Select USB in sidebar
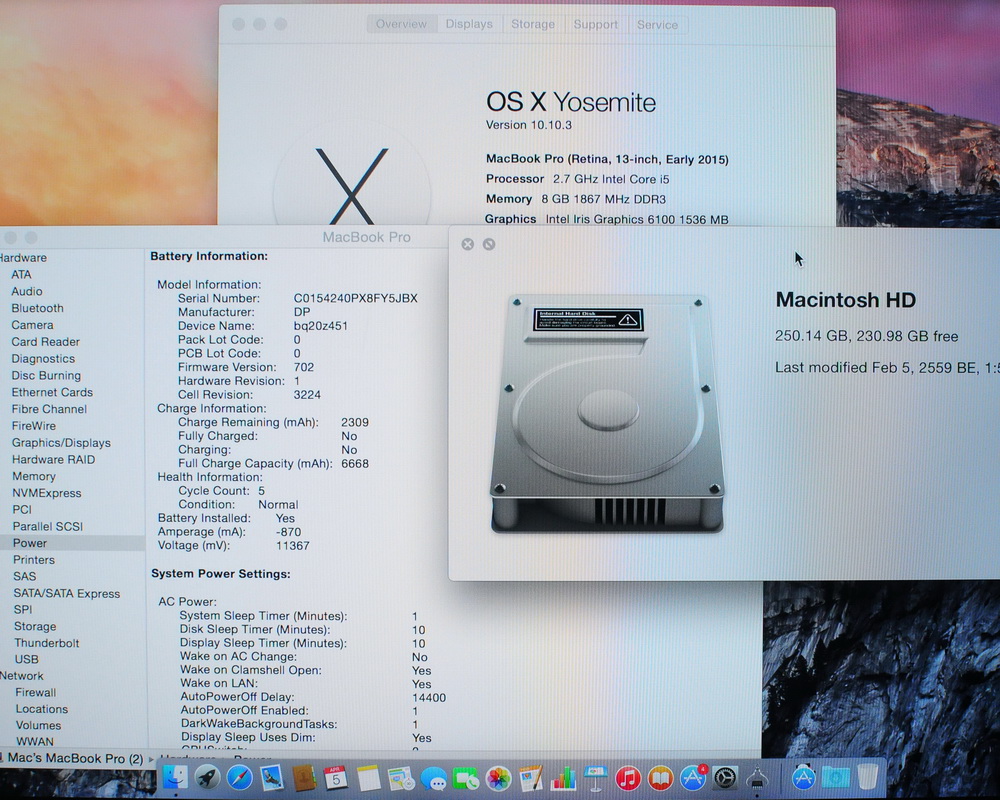Image resolution: width=1000 pixels, height=800 pixels. pyautogui.click(x=27, y=659)
